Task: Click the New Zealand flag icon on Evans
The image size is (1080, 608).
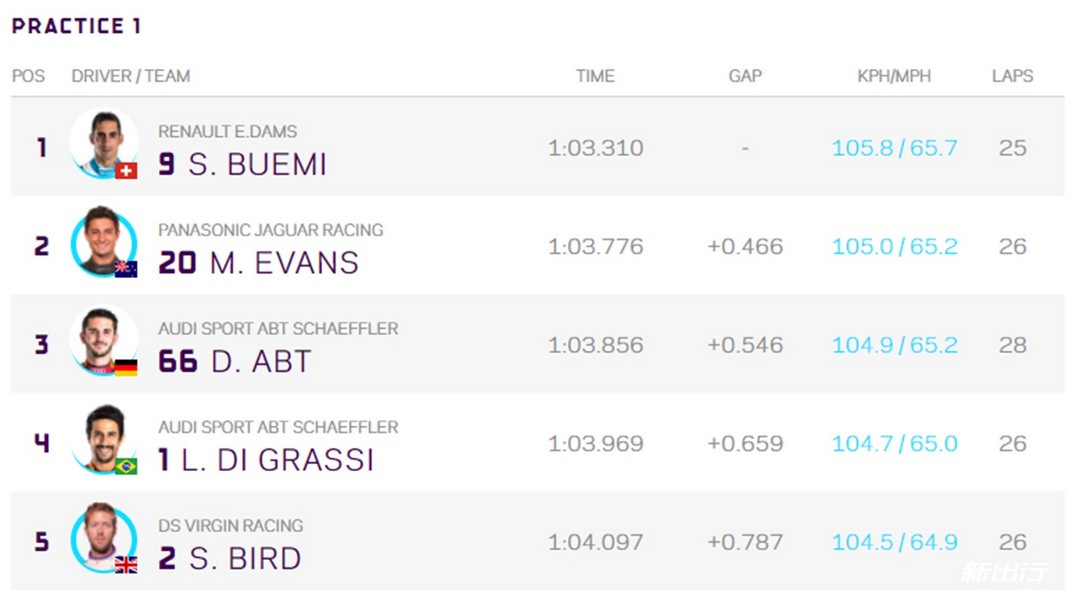Action: click(126, 269)
